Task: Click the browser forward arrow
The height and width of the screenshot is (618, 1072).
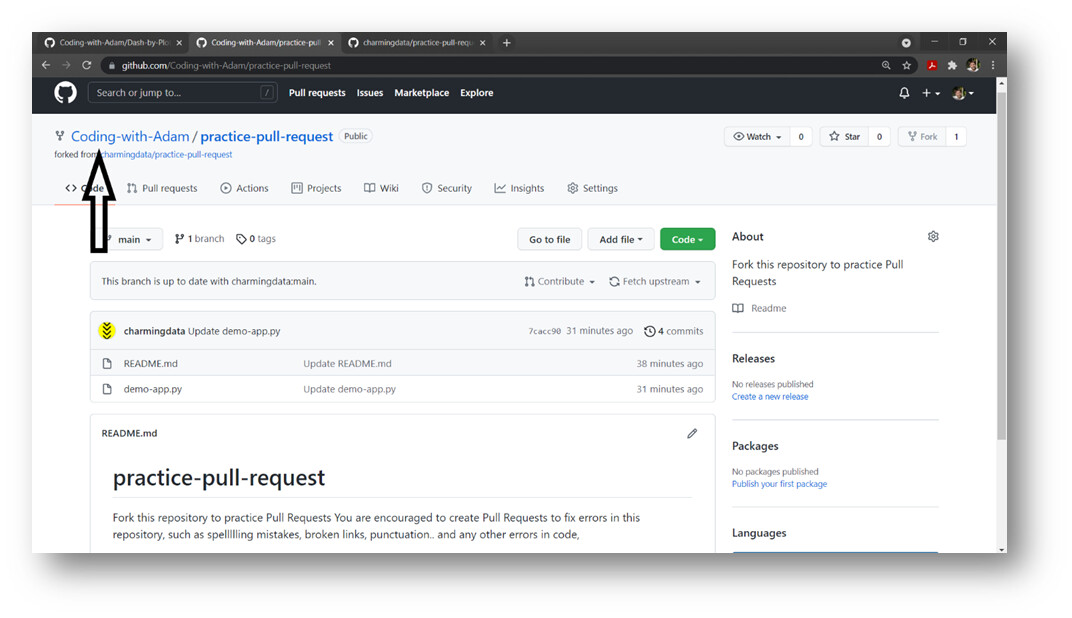Action: (66, 65)
